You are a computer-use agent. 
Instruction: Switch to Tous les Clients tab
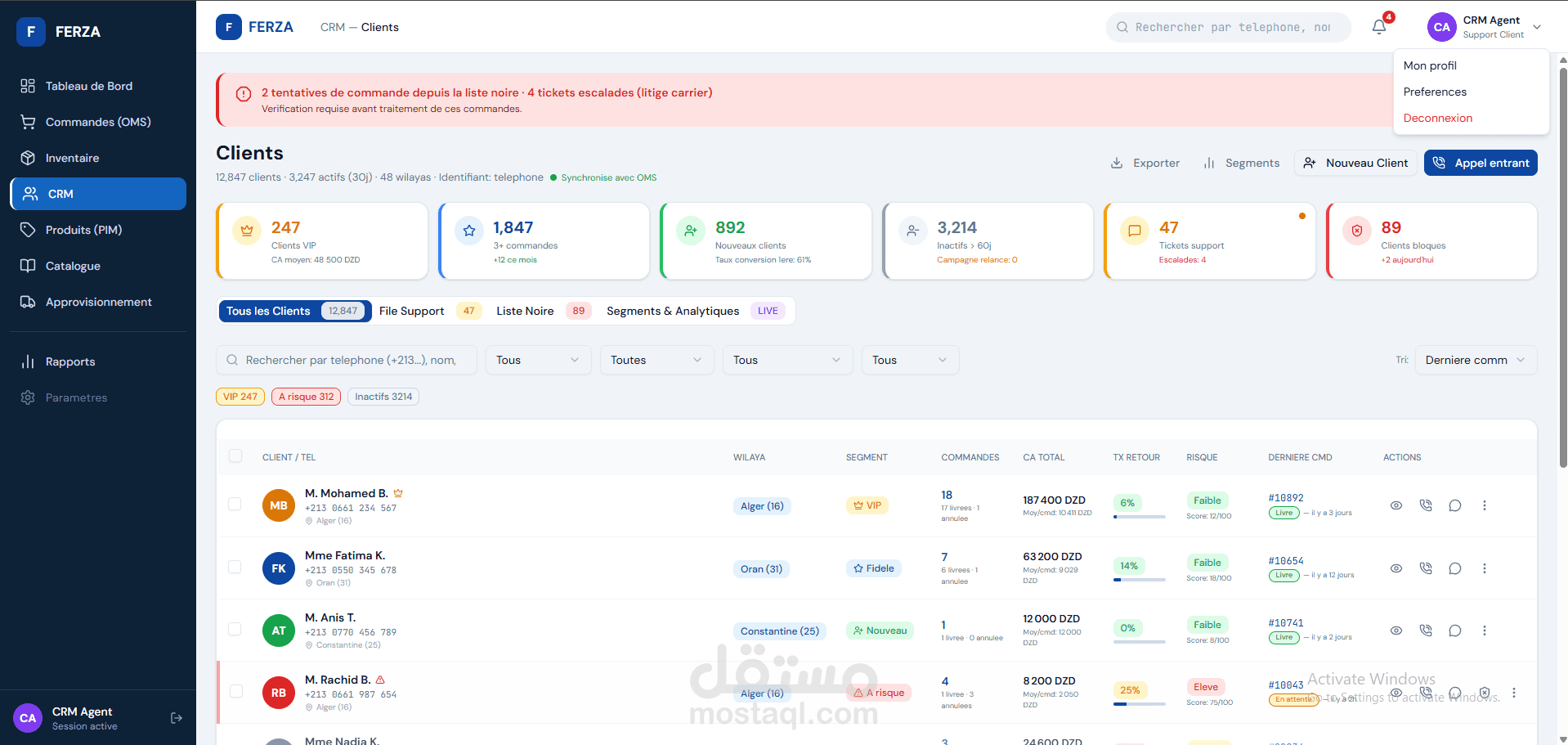point(294,311)
